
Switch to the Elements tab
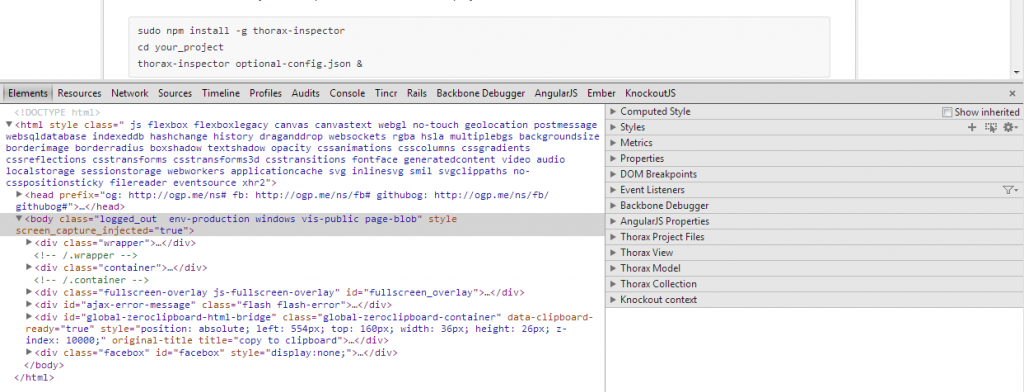pos(28,93)
